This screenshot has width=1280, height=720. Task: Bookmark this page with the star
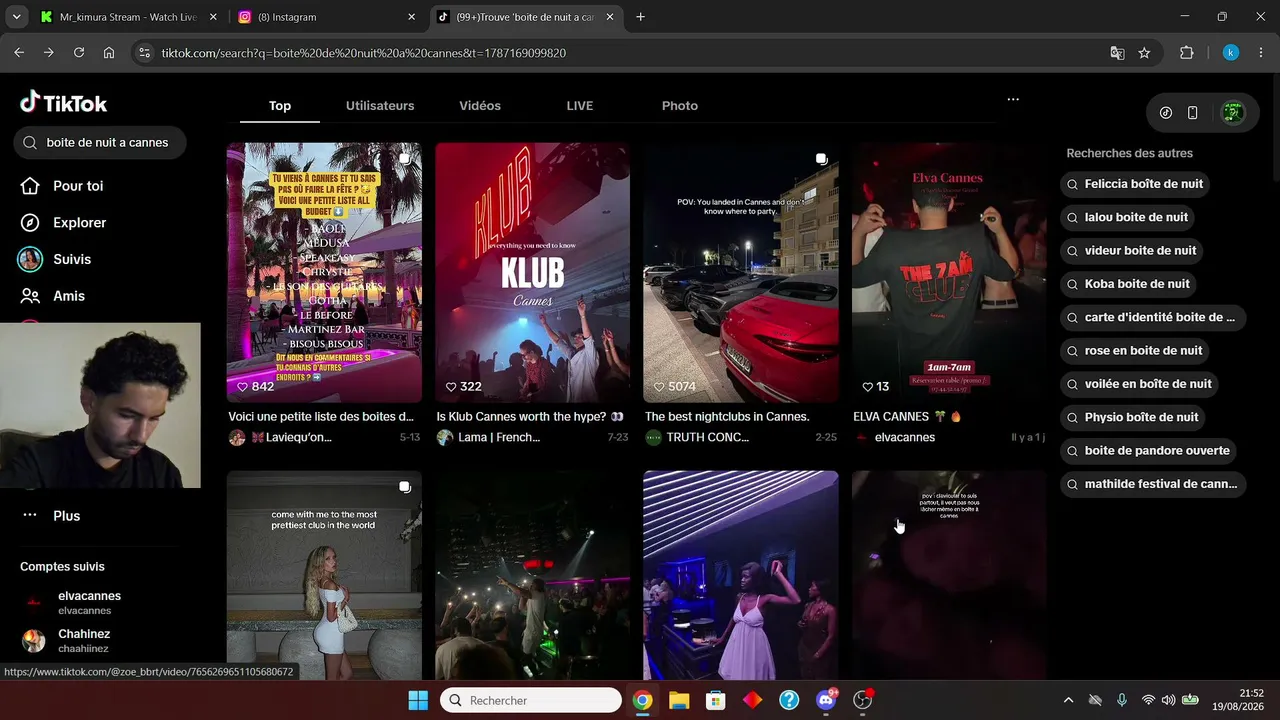click(x=1144, y=53)
